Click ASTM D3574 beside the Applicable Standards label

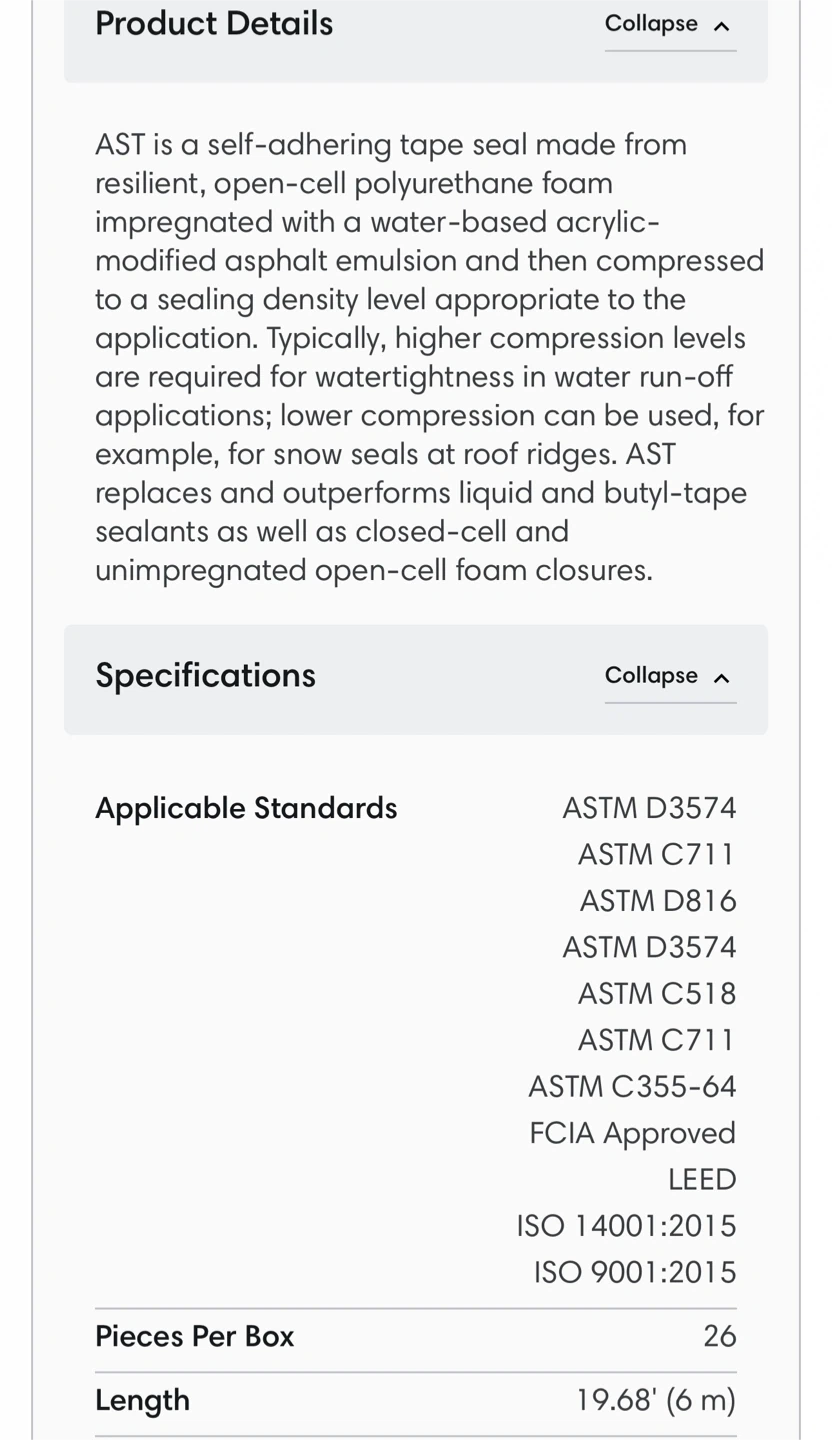point(649,808)
